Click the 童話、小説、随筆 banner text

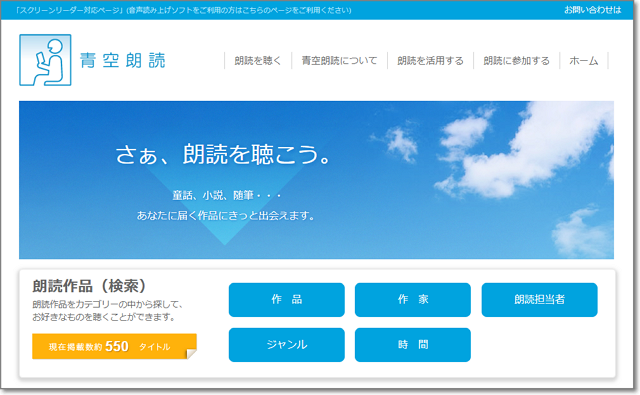point(227,195)
